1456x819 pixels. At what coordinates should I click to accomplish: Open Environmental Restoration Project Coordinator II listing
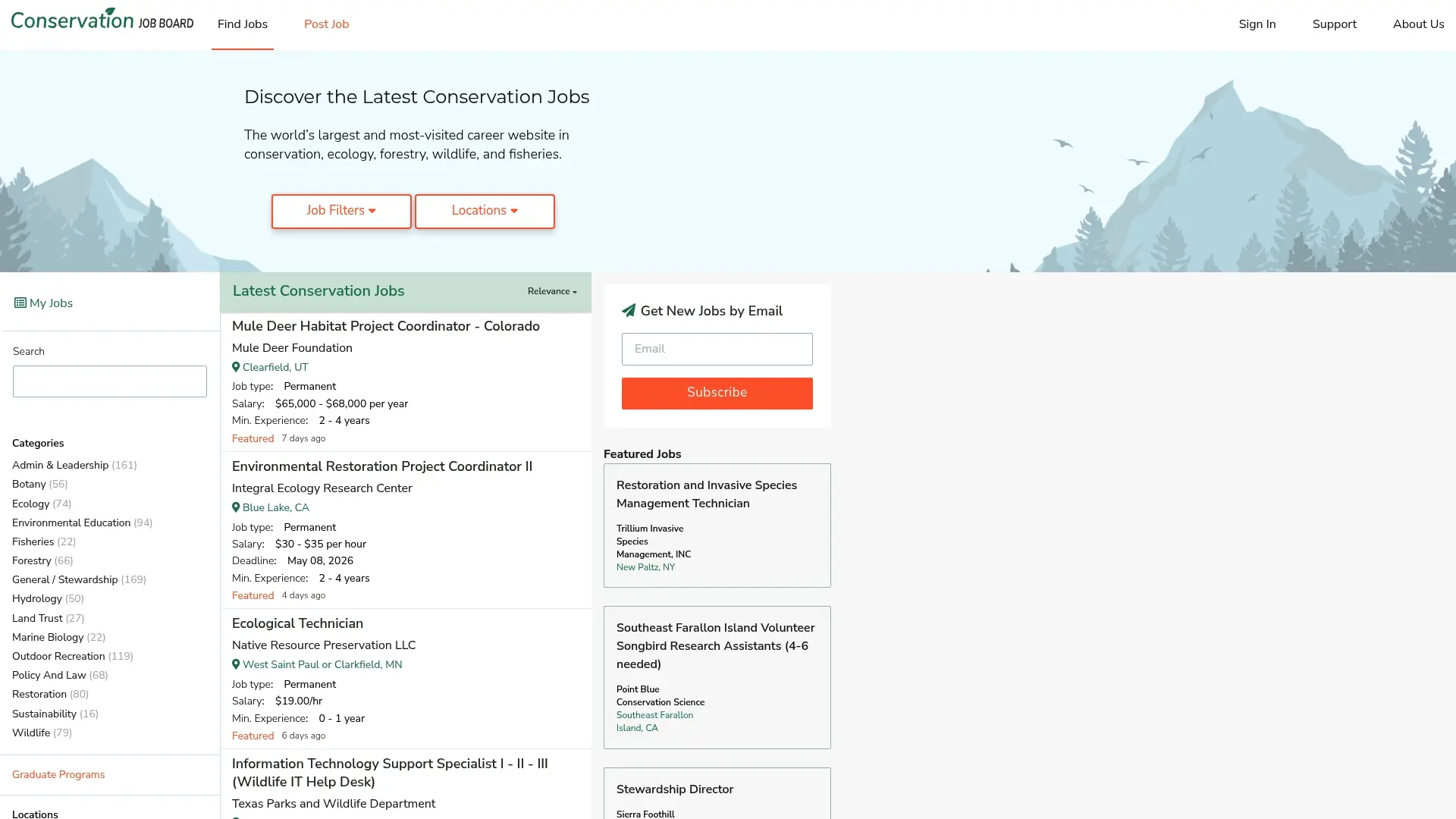point(382,466)
